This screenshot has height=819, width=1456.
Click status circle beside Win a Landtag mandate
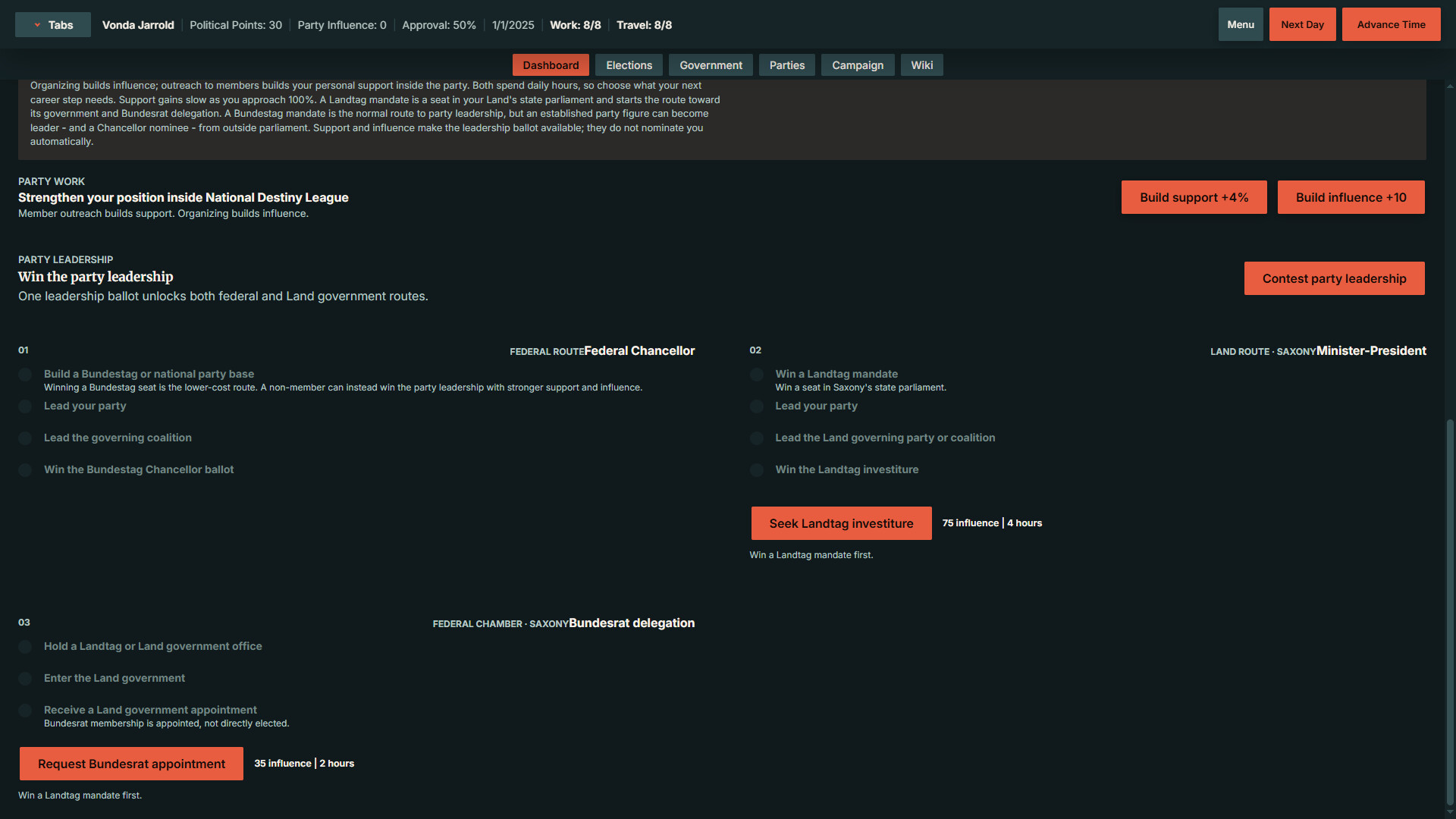756,375
